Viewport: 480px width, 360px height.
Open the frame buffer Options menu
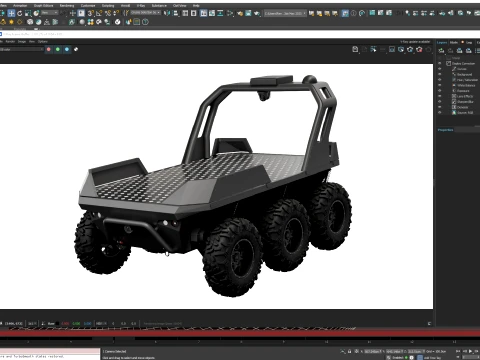click(x=43, y=41)
